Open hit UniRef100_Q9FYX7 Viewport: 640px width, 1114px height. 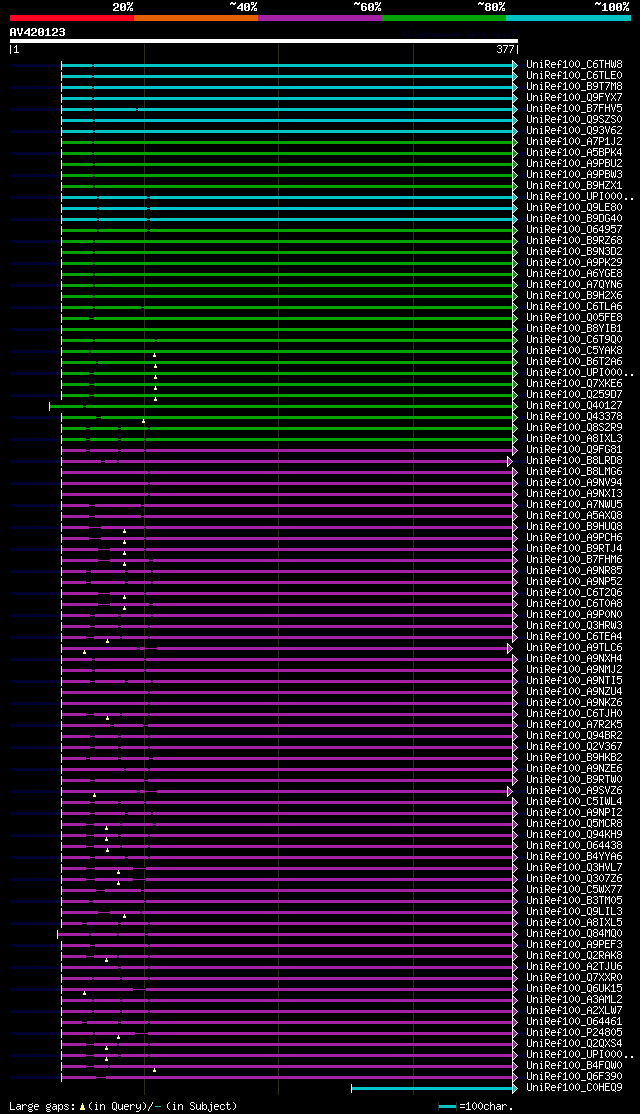pyautogui.click(x=575, y=97)
